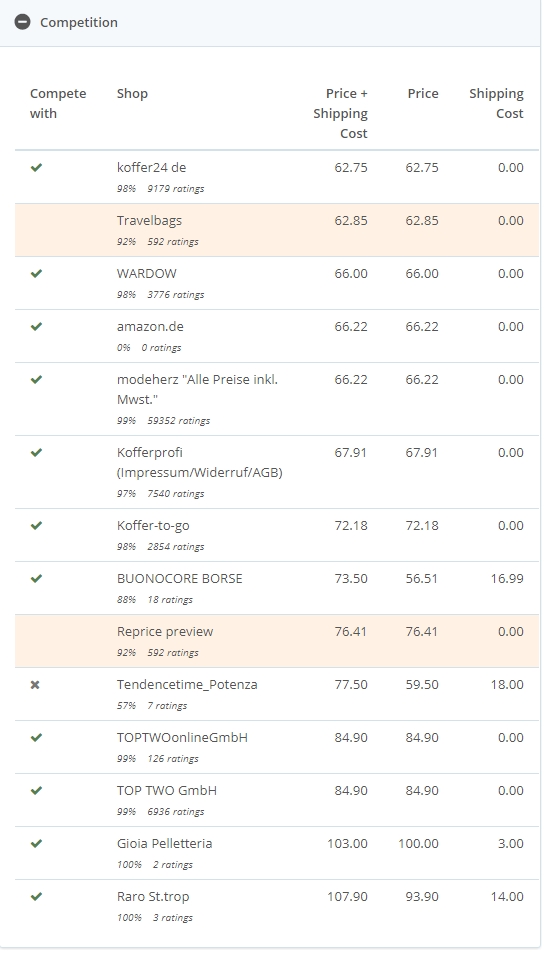Select the Reprice preview row

coord(277,641)
